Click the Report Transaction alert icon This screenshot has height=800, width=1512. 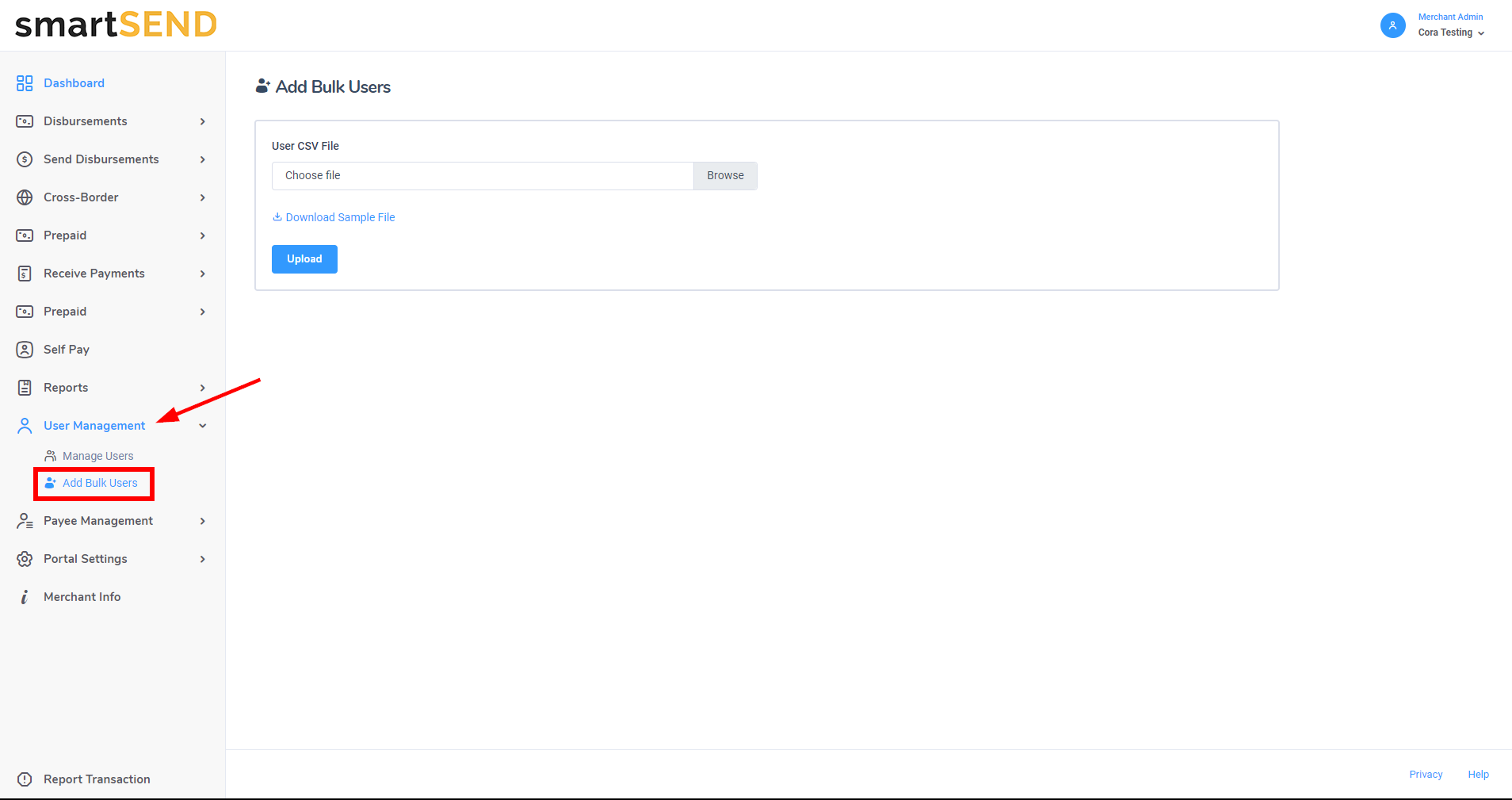click(x=25, y=779)
